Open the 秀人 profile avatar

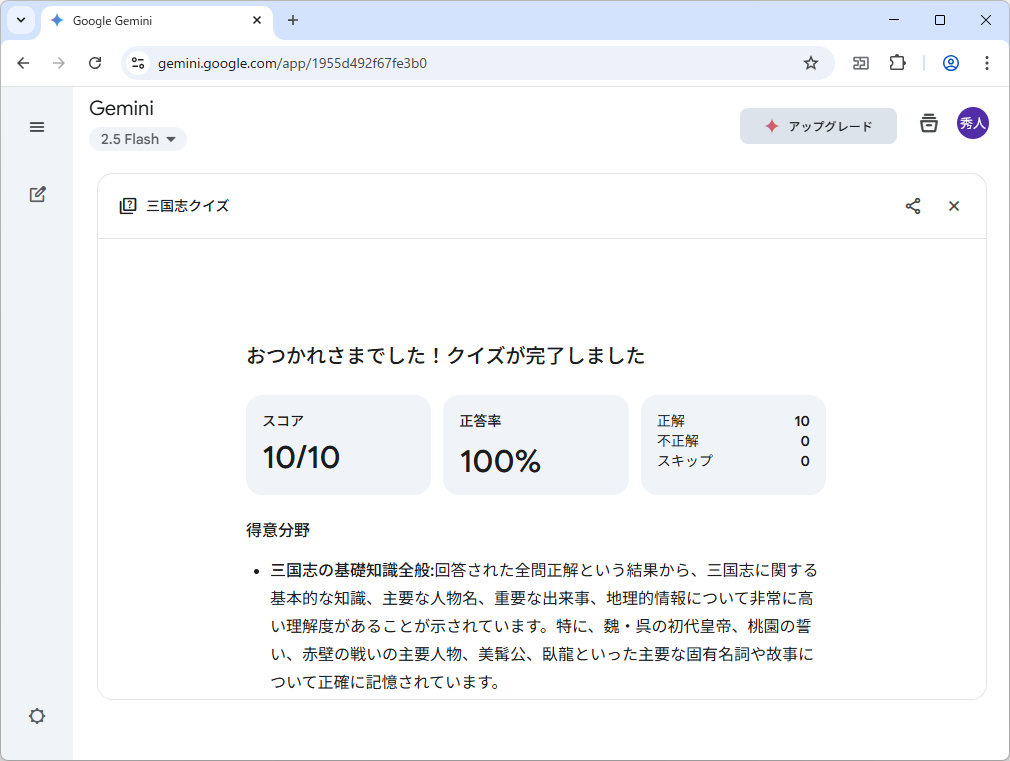pos(972,123)
